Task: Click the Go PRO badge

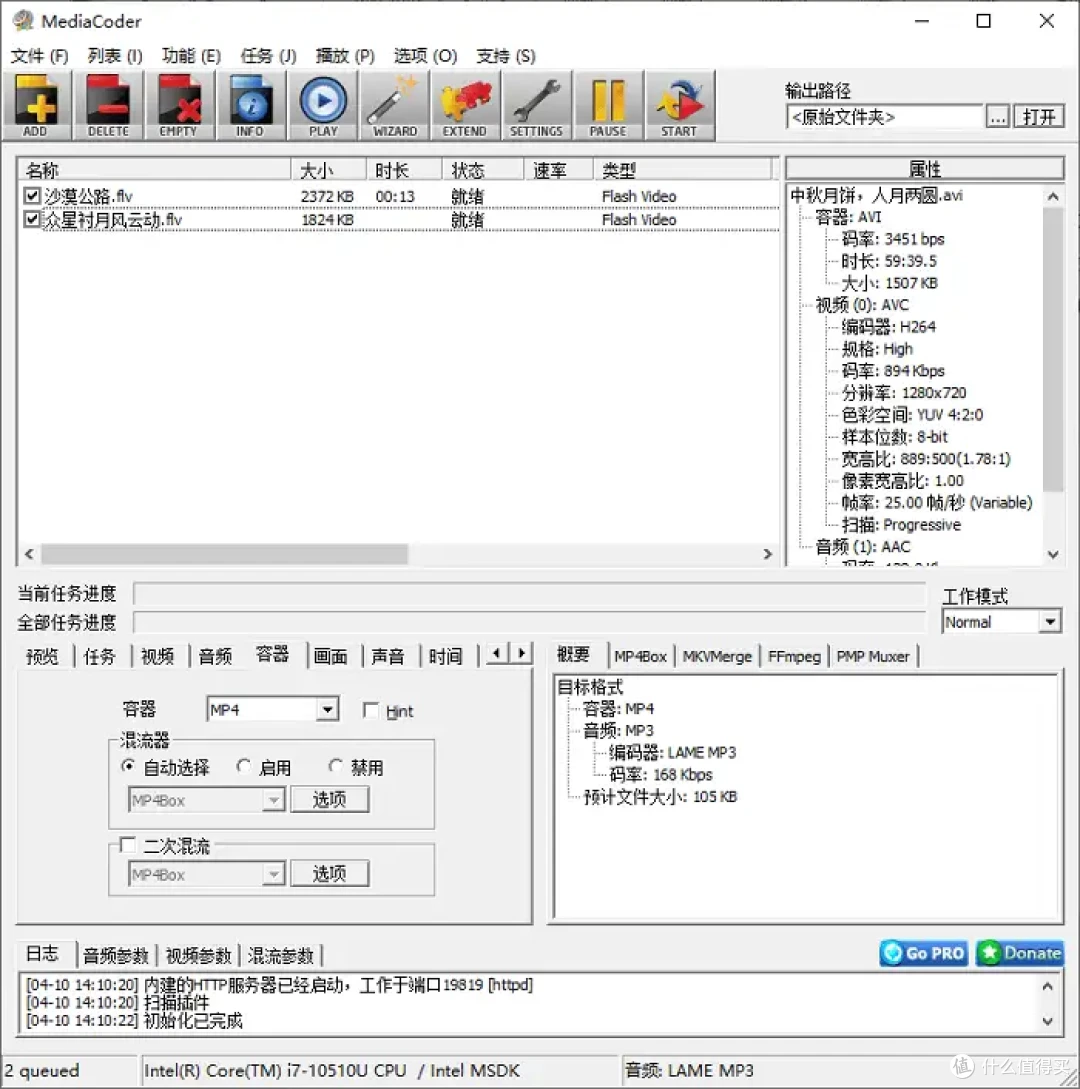Action: pos(924,953)
